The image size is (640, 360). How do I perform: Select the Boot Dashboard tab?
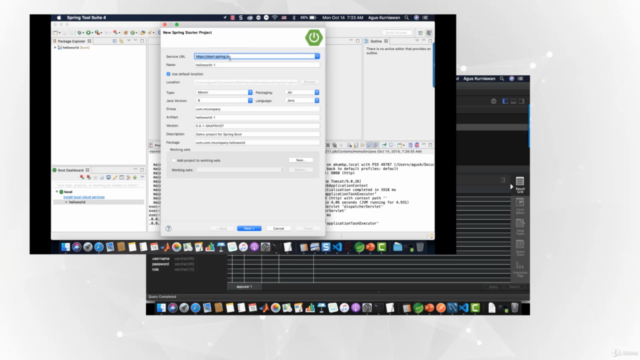[70, 170]
